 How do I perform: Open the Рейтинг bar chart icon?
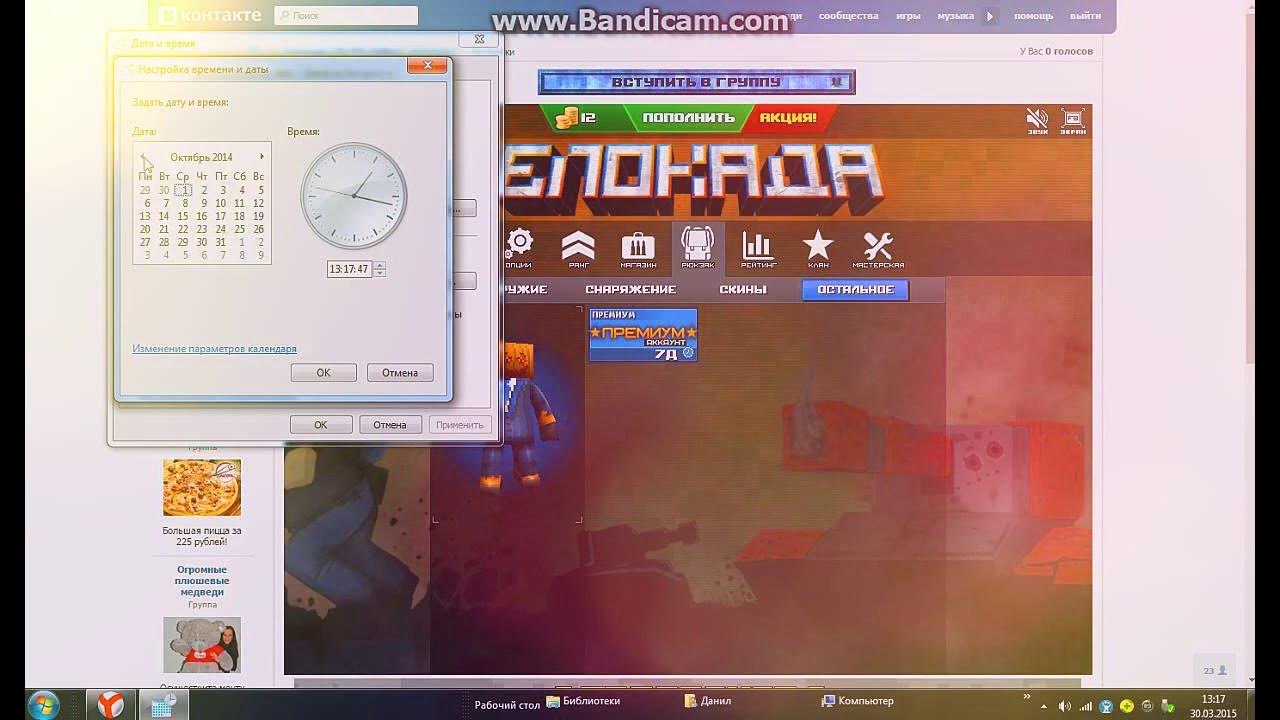click(757, 248)
